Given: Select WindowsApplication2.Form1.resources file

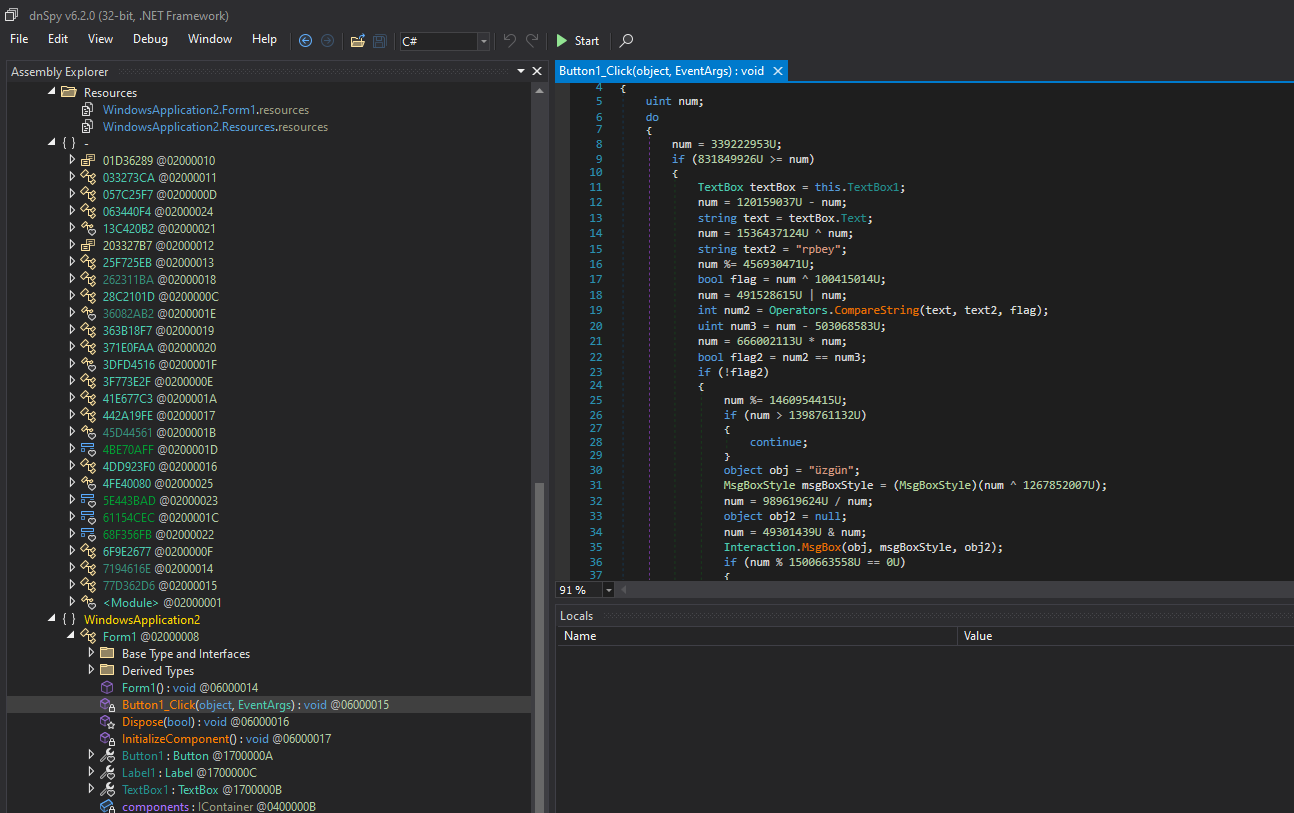Looking at the screenshot, I should [205, 110].
